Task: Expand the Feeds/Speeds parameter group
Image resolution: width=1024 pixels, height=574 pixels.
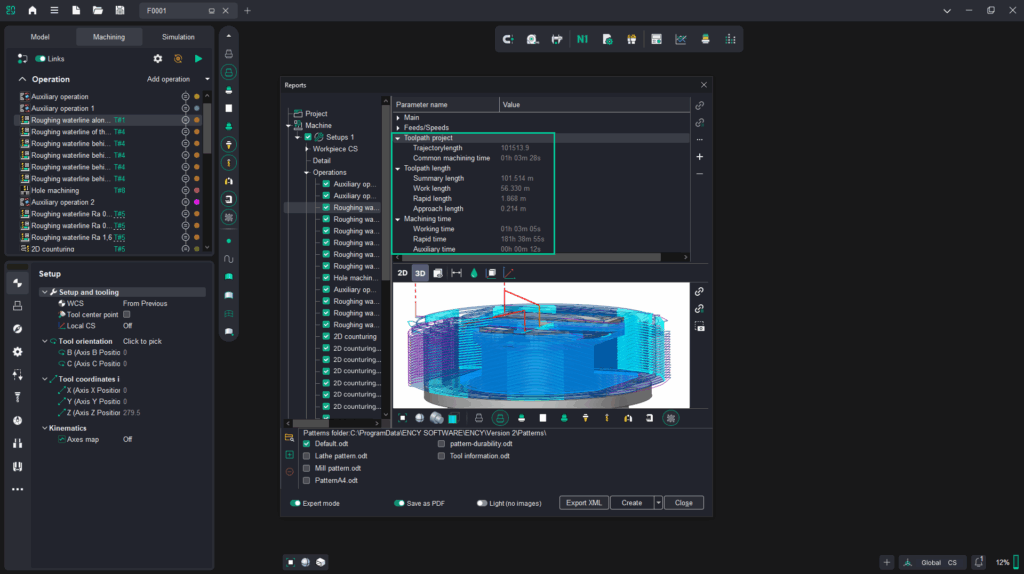Action: click(x=398, y=128)
